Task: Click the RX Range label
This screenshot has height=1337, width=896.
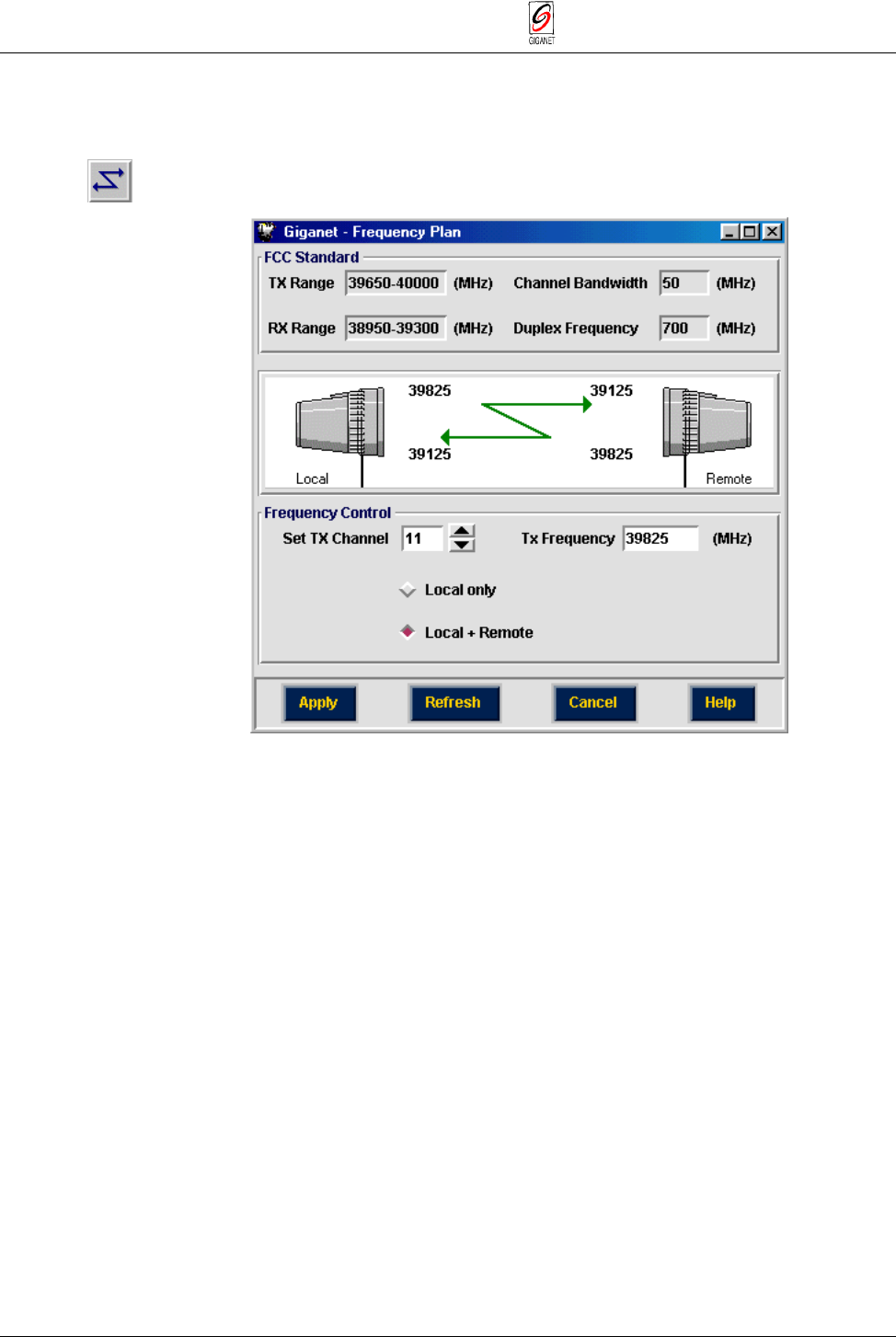Action: pos(302,328)
